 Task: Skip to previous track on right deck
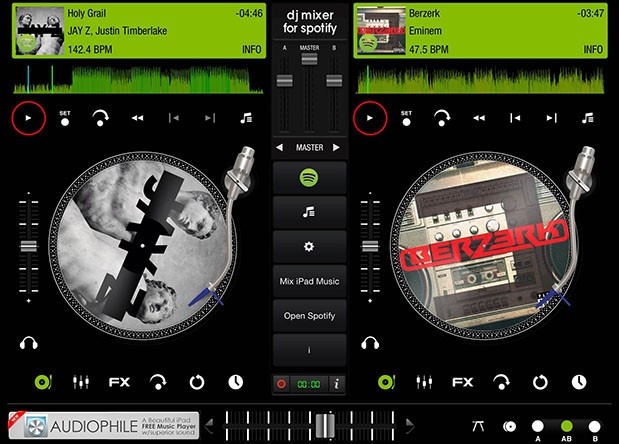point(515,118)
